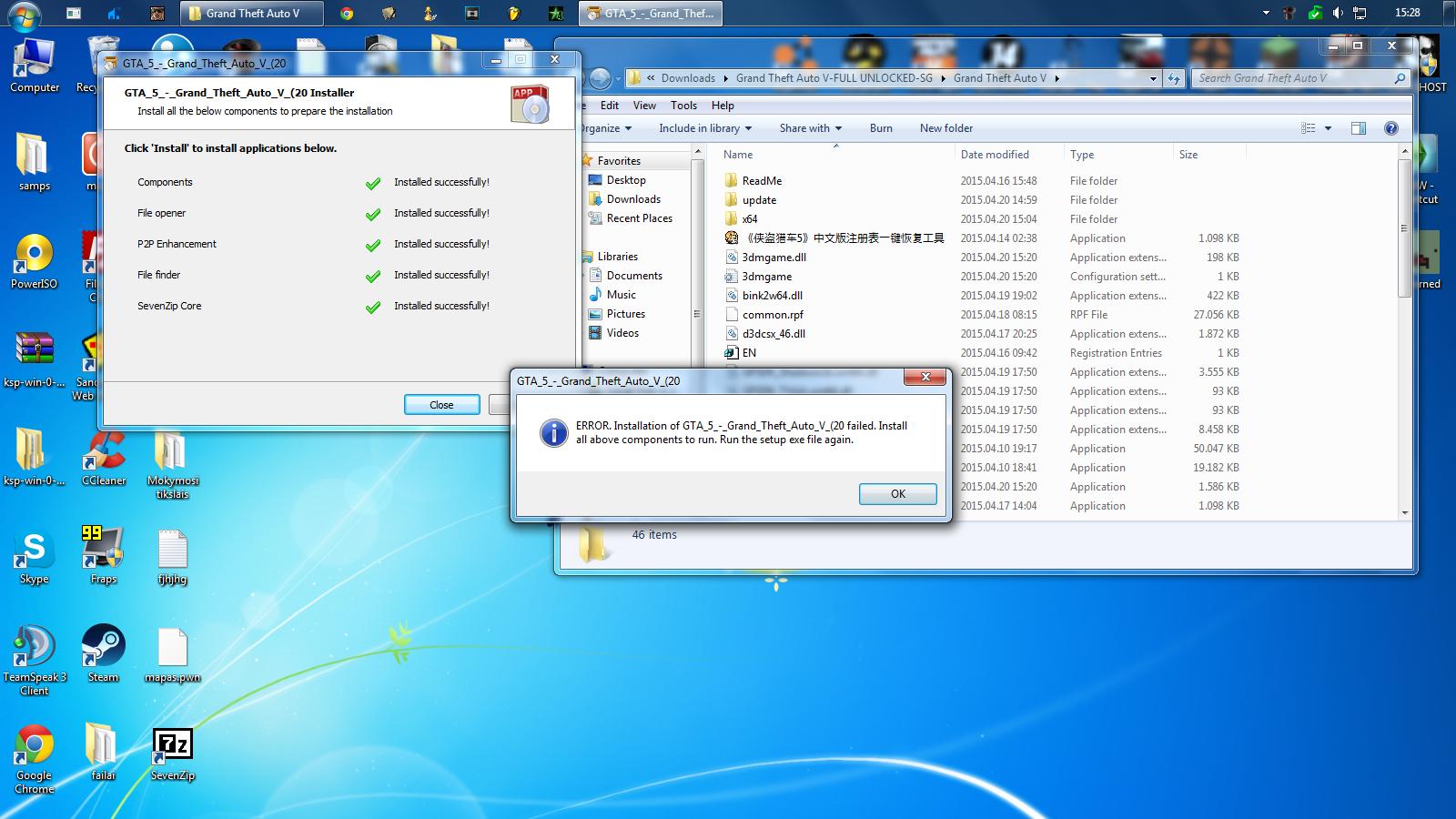Switch to GTA_5 installer taskbar button
Viewport: 1456px width, 819px height.
652,13
